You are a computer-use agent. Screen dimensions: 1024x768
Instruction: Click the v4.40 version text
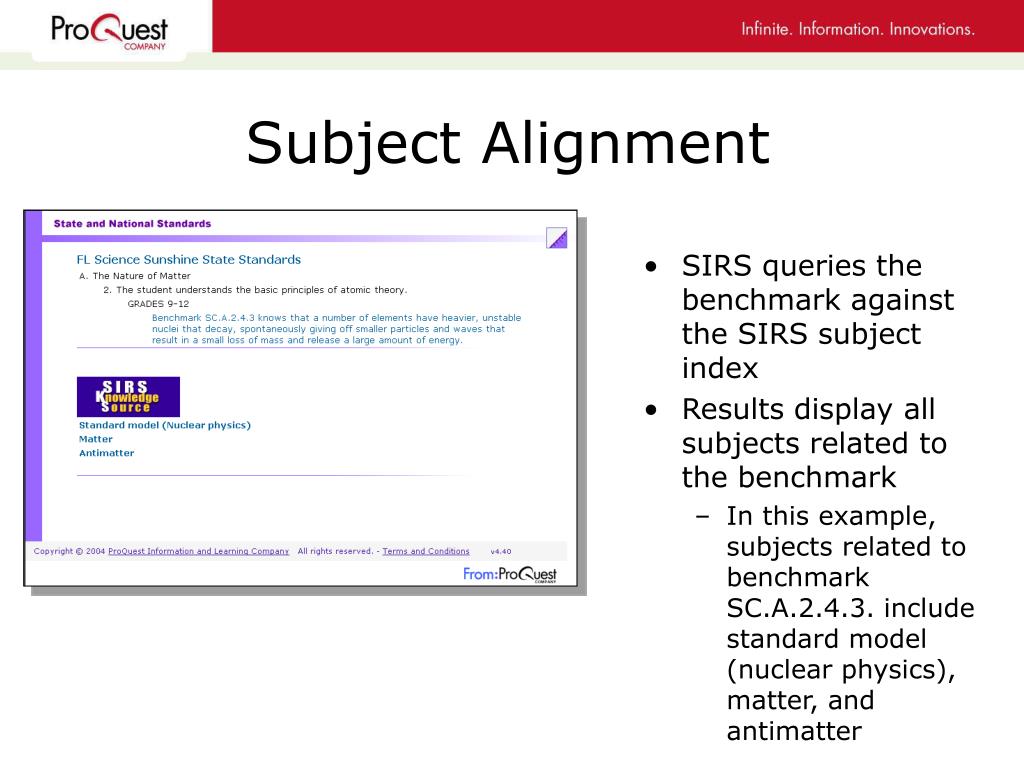[x=501, y=551]
